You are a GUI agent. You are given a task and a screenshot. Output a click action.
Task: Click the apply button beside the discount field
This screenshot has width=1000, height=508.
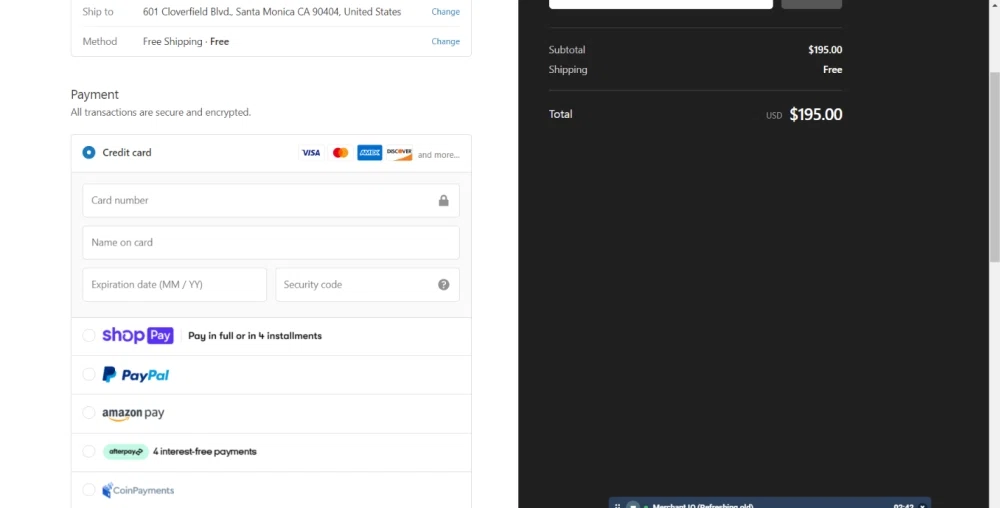coord(811,4)
